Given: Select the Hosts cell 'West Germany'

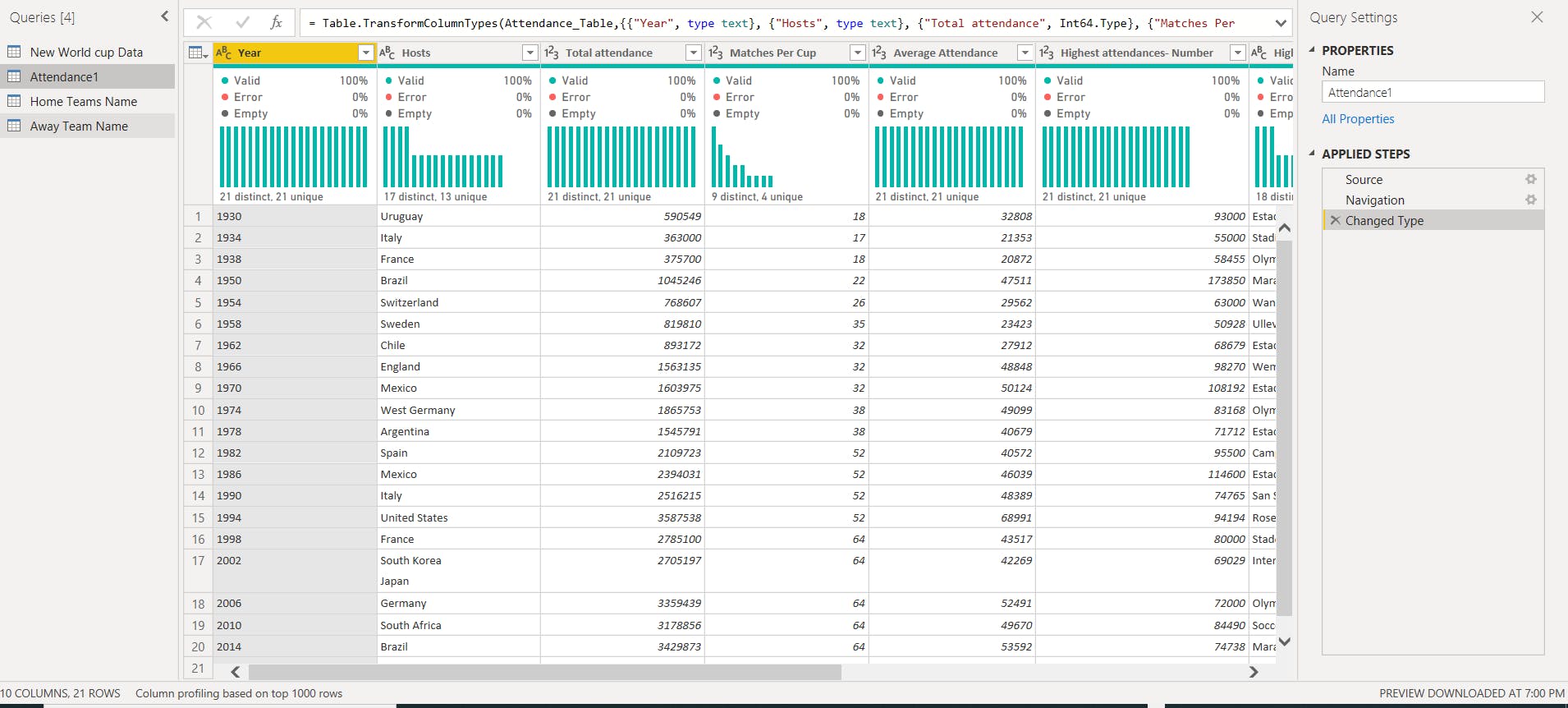Looking at the screenshot, I should point(458,410).
